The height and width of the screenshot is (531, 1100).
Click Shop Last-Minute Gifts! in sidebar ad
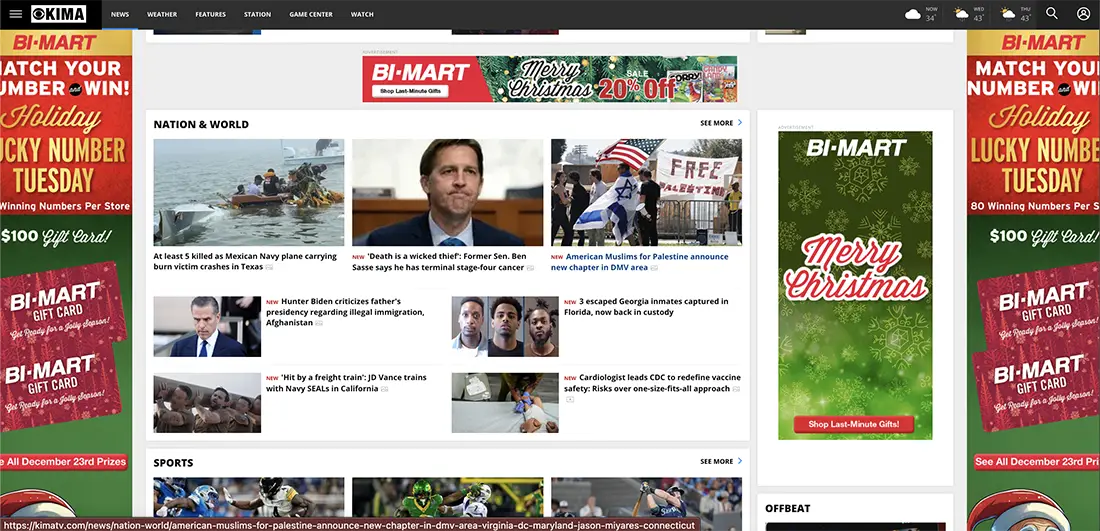[855, 424]
